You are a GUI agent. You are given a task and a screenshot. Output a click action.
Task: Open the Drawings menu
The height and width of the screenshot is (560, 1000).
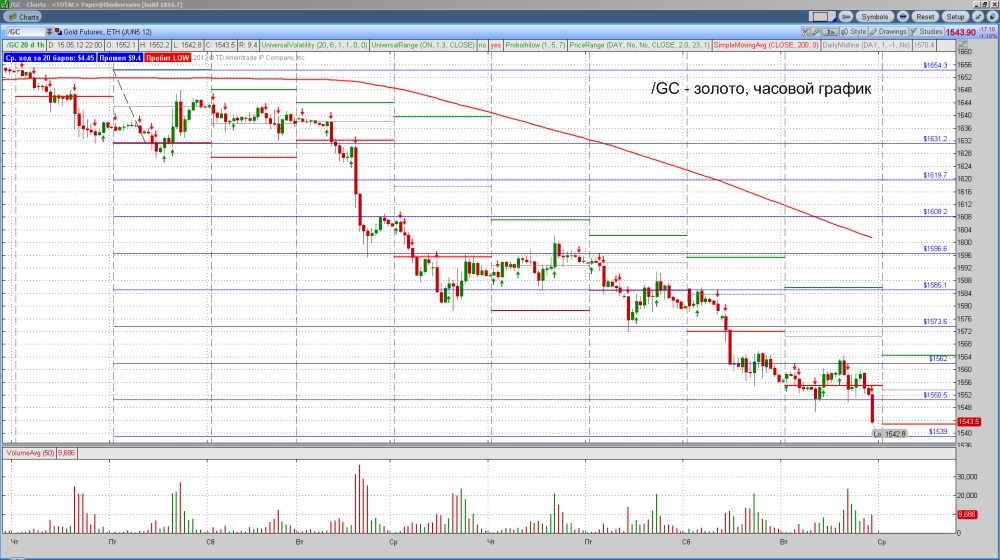[888, 32]
